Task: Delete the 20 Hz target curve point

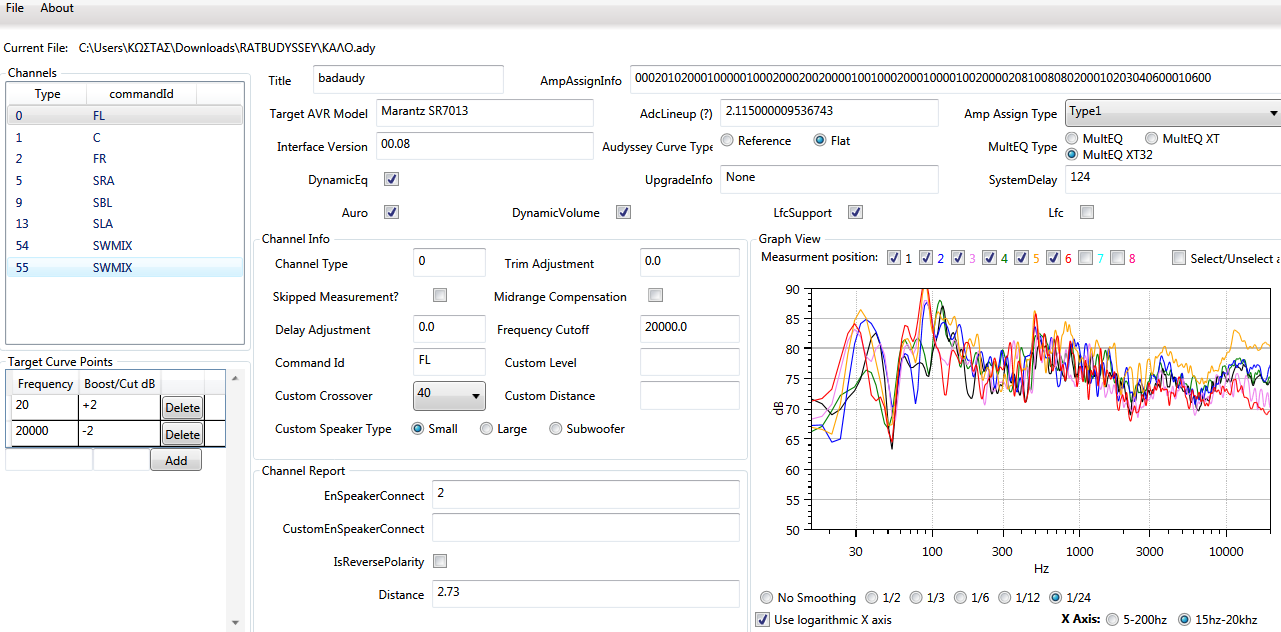Action: click(x=182, y=408)
